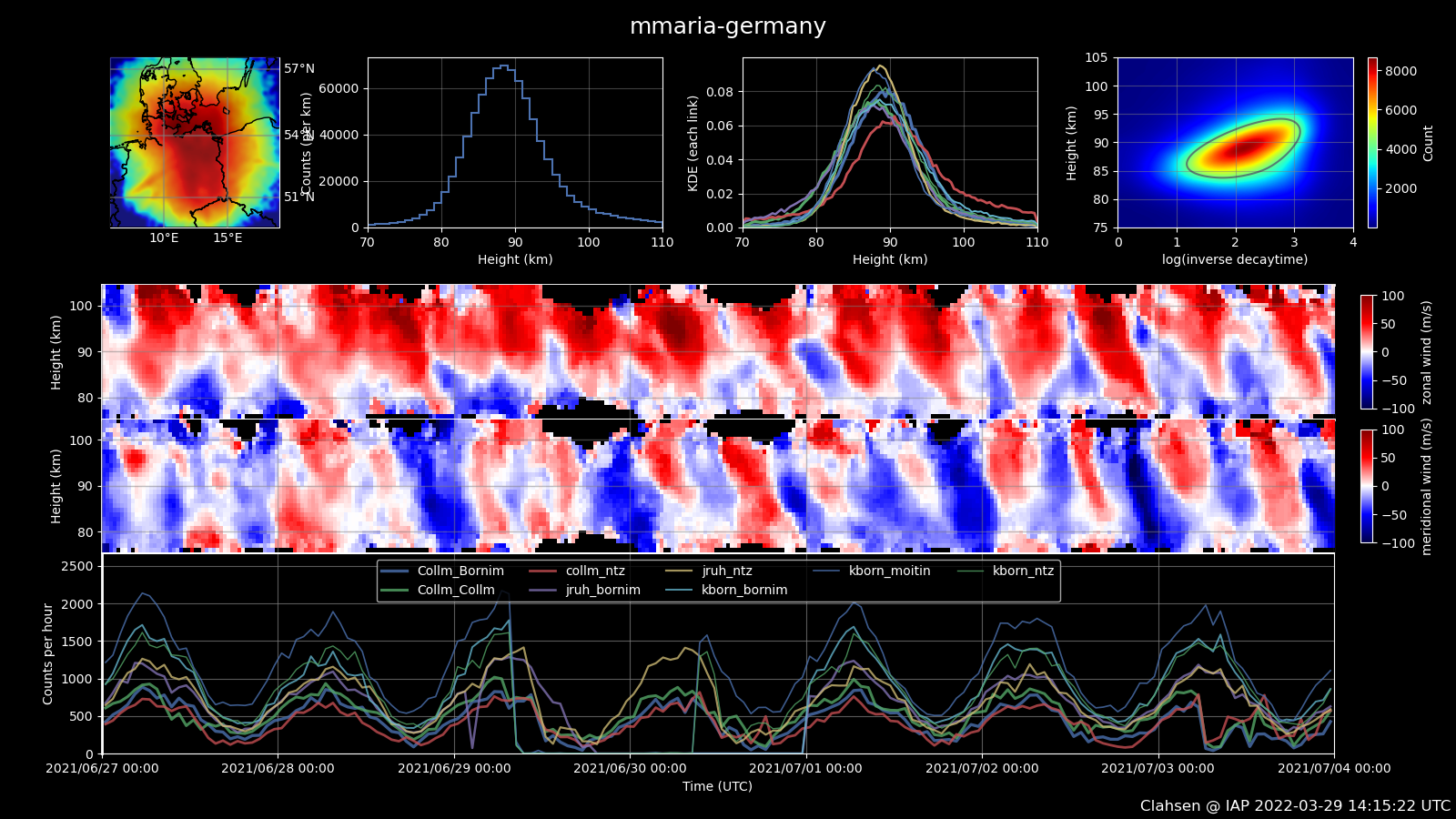Image resolution: width=1456 pixels, height=819 pixels.
Task: Select Collm_Collm legend entry
Action: pos(439,590)
